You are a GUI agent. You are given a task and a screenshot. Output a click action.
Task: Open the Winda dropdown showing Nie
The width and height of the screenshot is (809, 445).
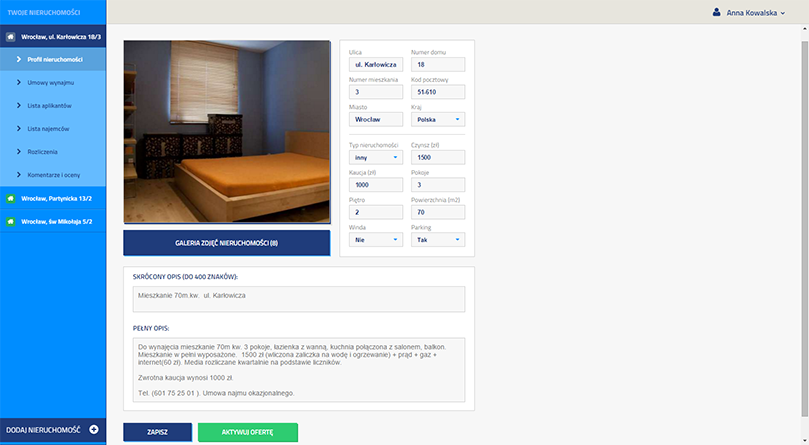pos(376,240)
